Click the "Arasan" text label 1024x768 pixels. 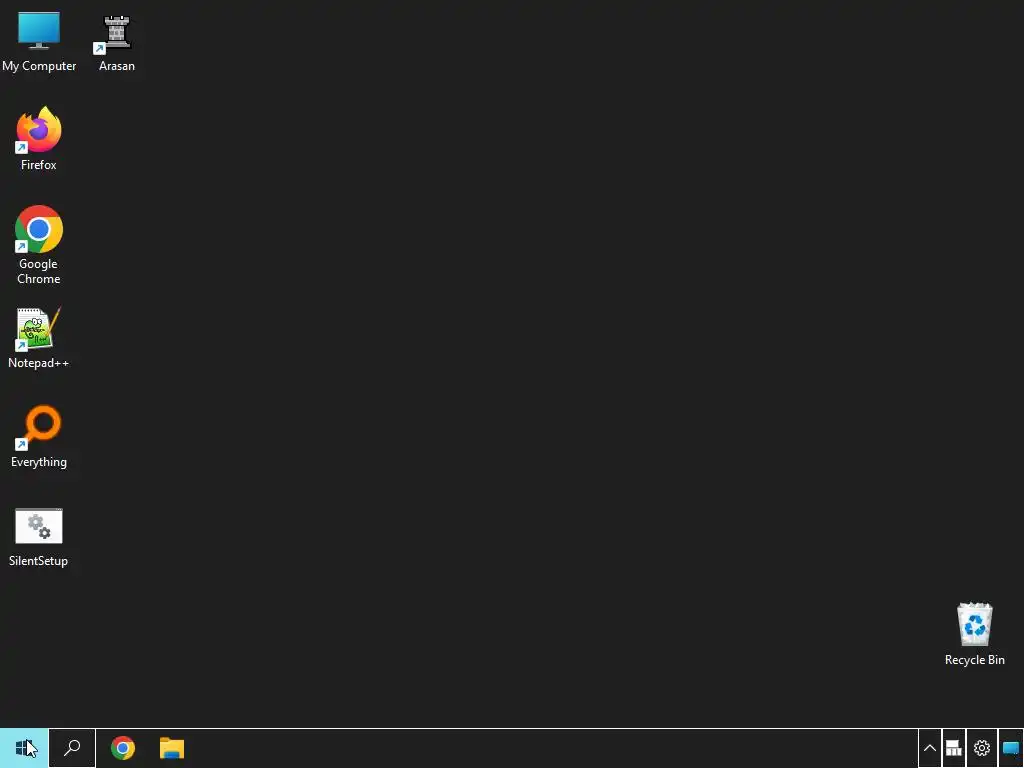[117, 66]
